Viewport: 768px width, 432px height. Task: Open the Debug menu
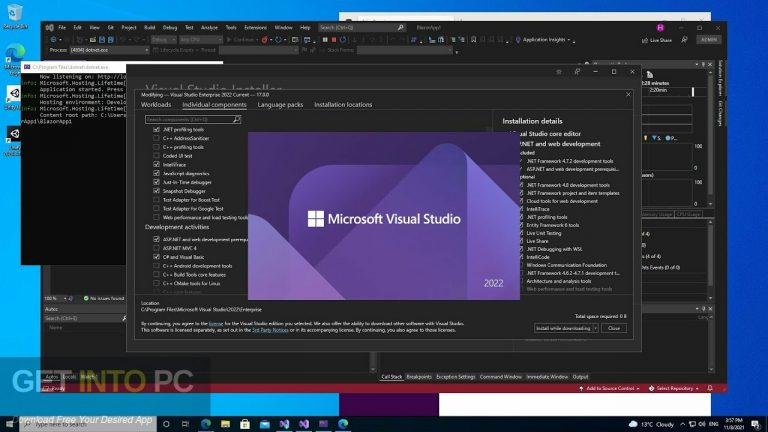point(170,28)
